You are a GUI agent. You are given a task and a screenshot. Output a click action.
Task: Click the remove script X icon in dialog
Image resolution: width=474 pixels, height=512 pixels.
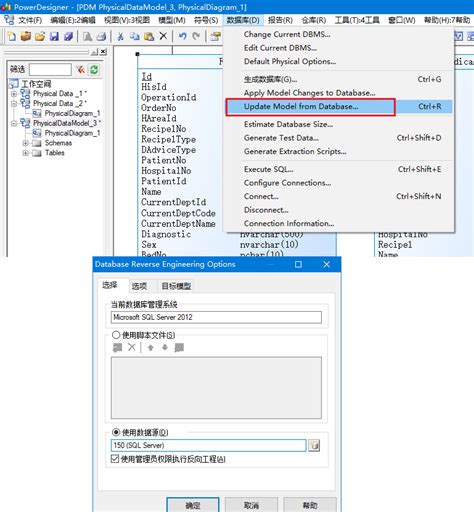[132, 347]
